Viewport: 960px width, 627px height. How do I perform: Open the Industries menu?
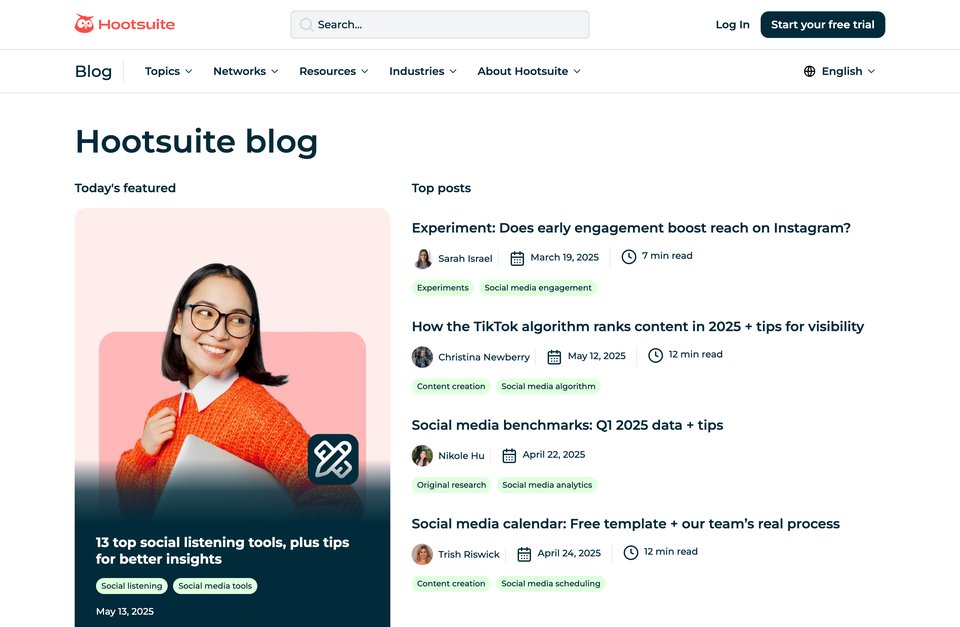click(x=422, y=71)
